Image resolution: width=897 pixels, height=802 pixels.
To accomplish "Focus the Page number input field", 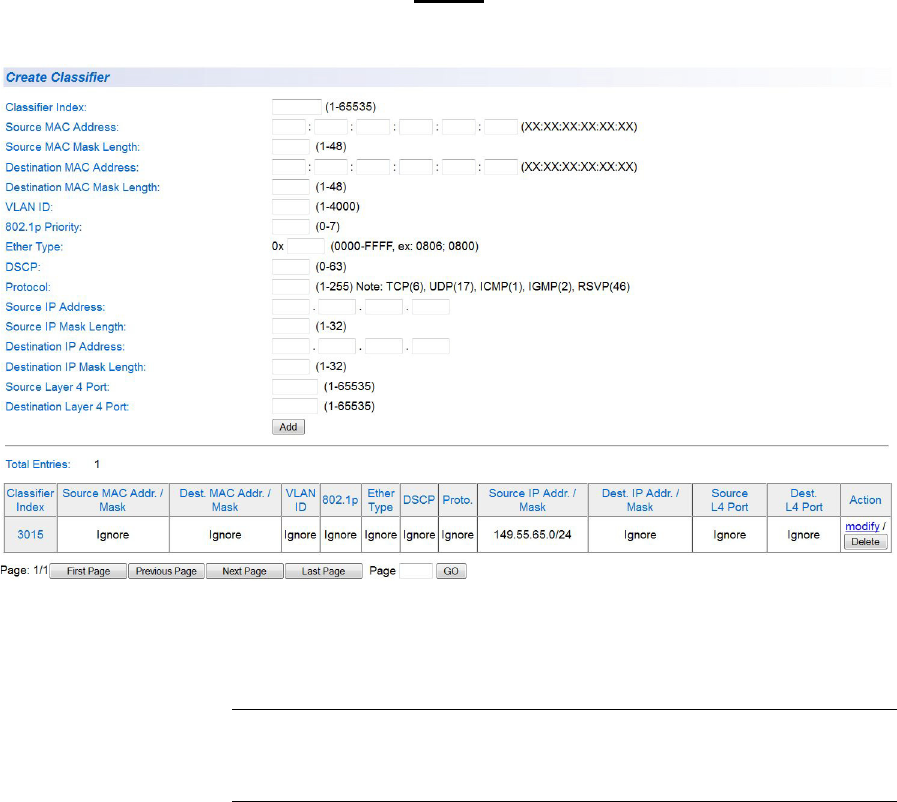I will pos(416,571).
